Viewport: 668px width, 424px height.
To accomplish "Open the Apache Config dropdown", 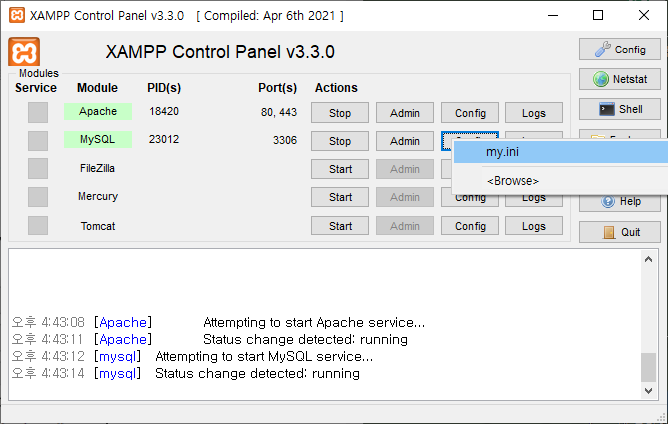I will (470, 113).
